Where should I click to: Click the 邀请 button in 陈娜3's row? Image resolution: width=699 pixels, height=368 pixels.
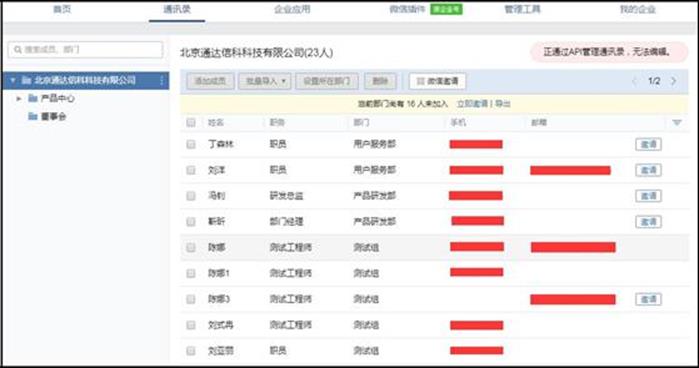coord(648,299)
